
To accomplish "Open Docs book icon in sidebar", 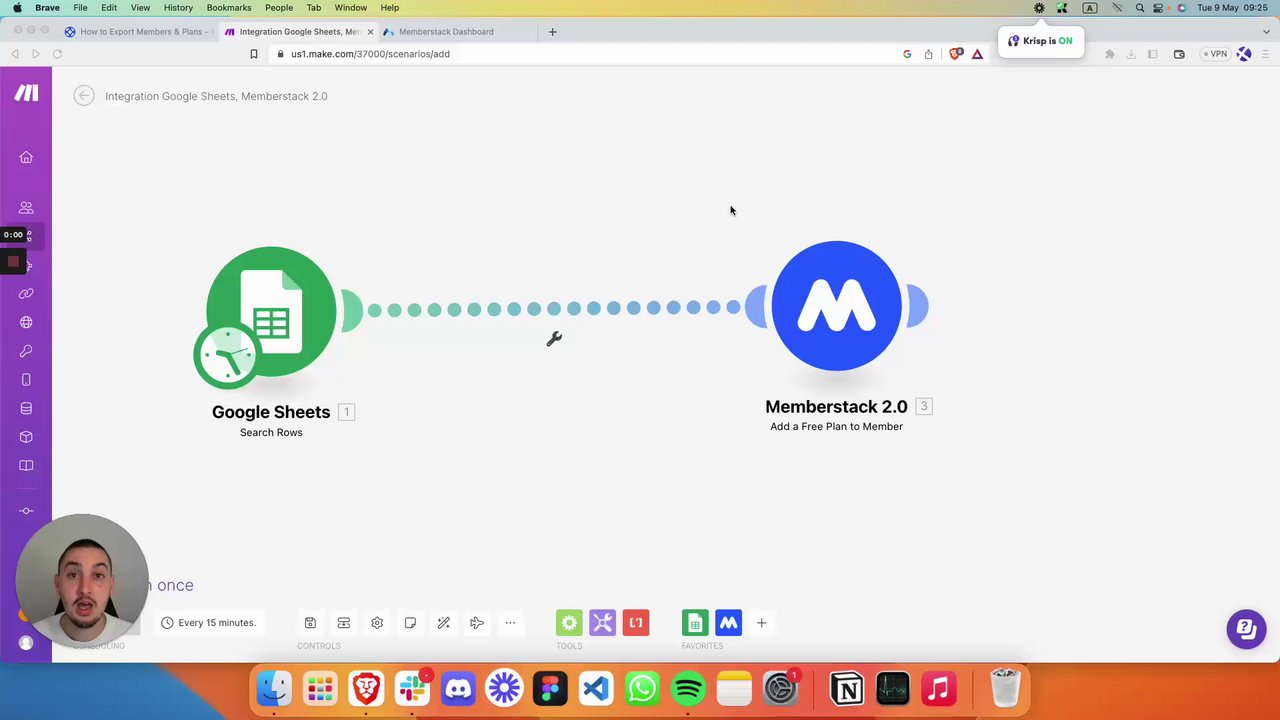I will tap(26, 466).
